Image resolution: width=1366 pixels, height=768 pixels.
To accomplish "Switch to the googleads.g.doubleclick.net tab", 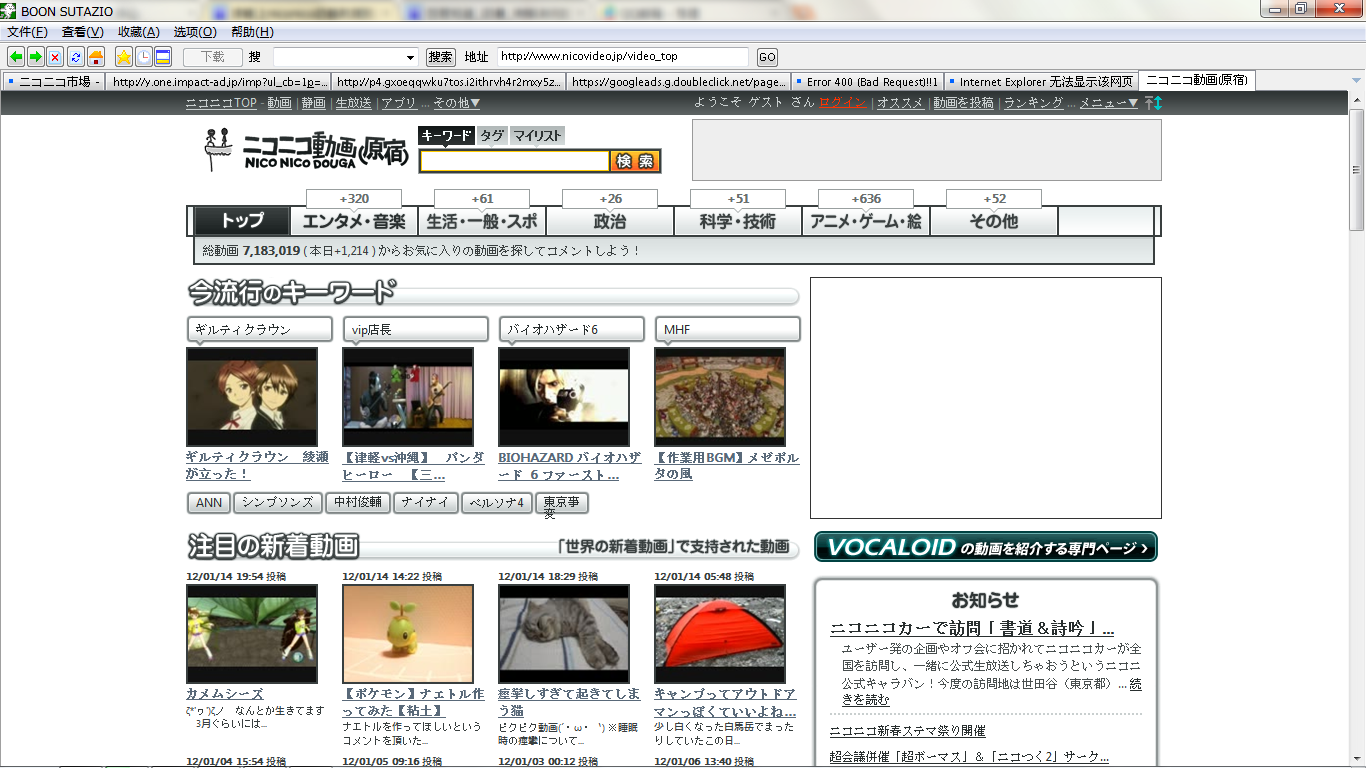I will pos(679,82).
